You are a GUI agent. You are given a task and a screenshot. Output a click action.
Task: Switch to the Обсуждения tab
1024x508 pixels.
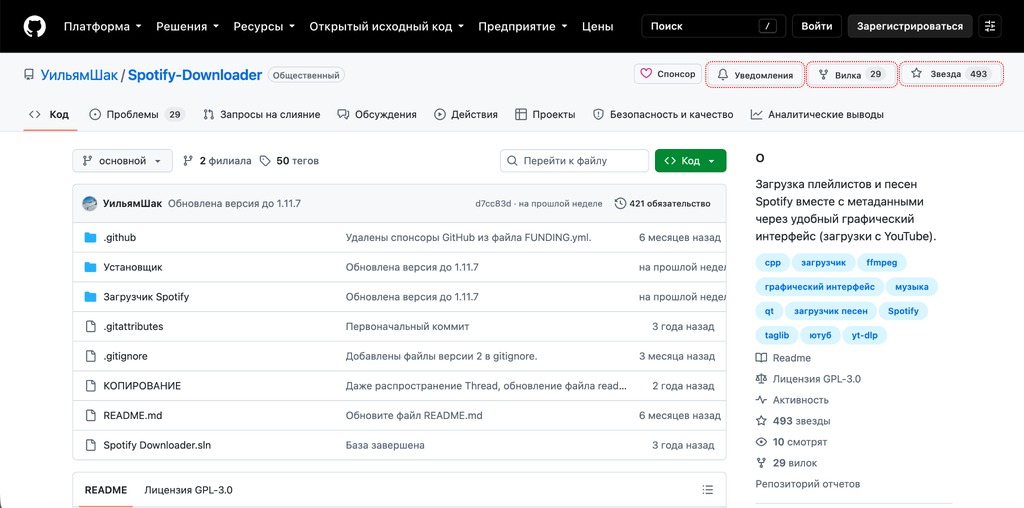(377, 114)
